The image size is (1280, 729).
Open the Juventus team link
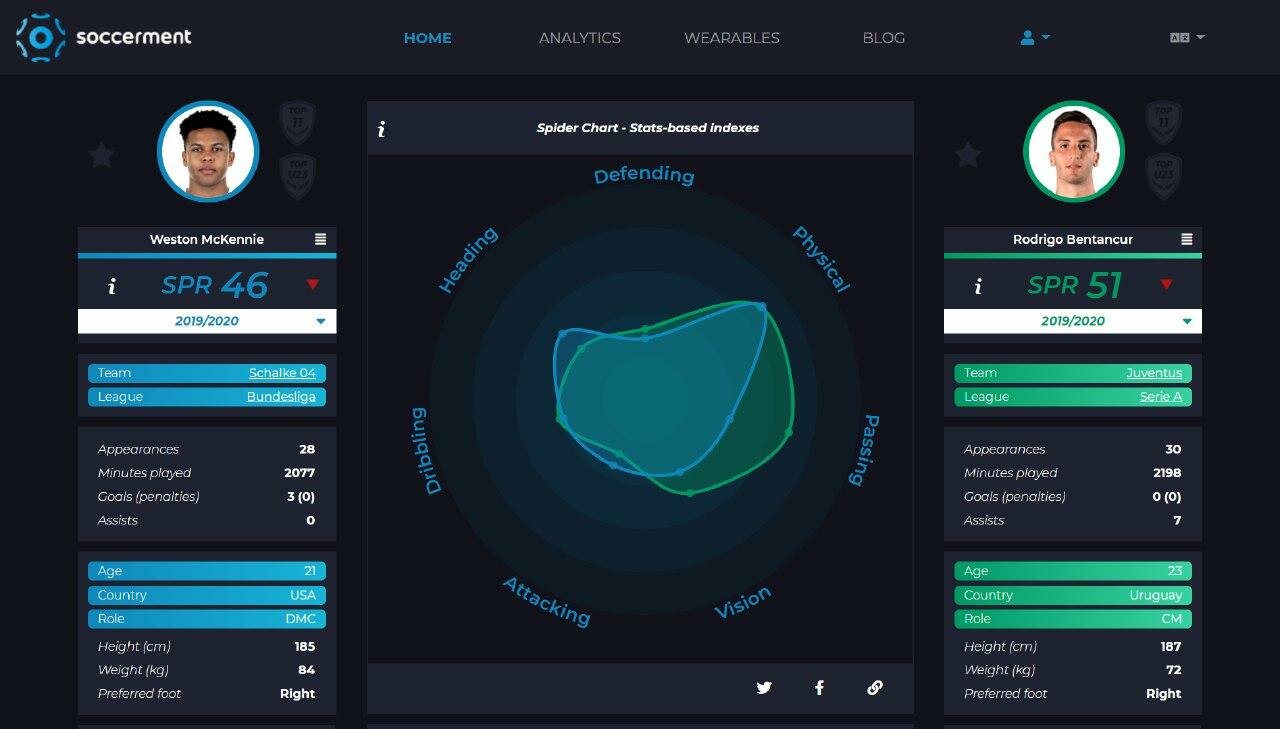click(x=1154, y=373)
